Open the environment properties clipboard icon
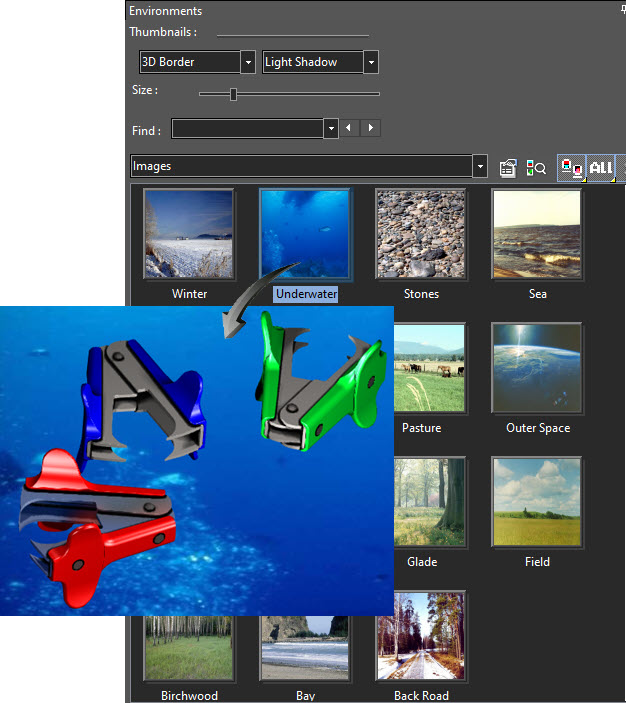Viewport: 626px width, 703px height. coord(508,169)
